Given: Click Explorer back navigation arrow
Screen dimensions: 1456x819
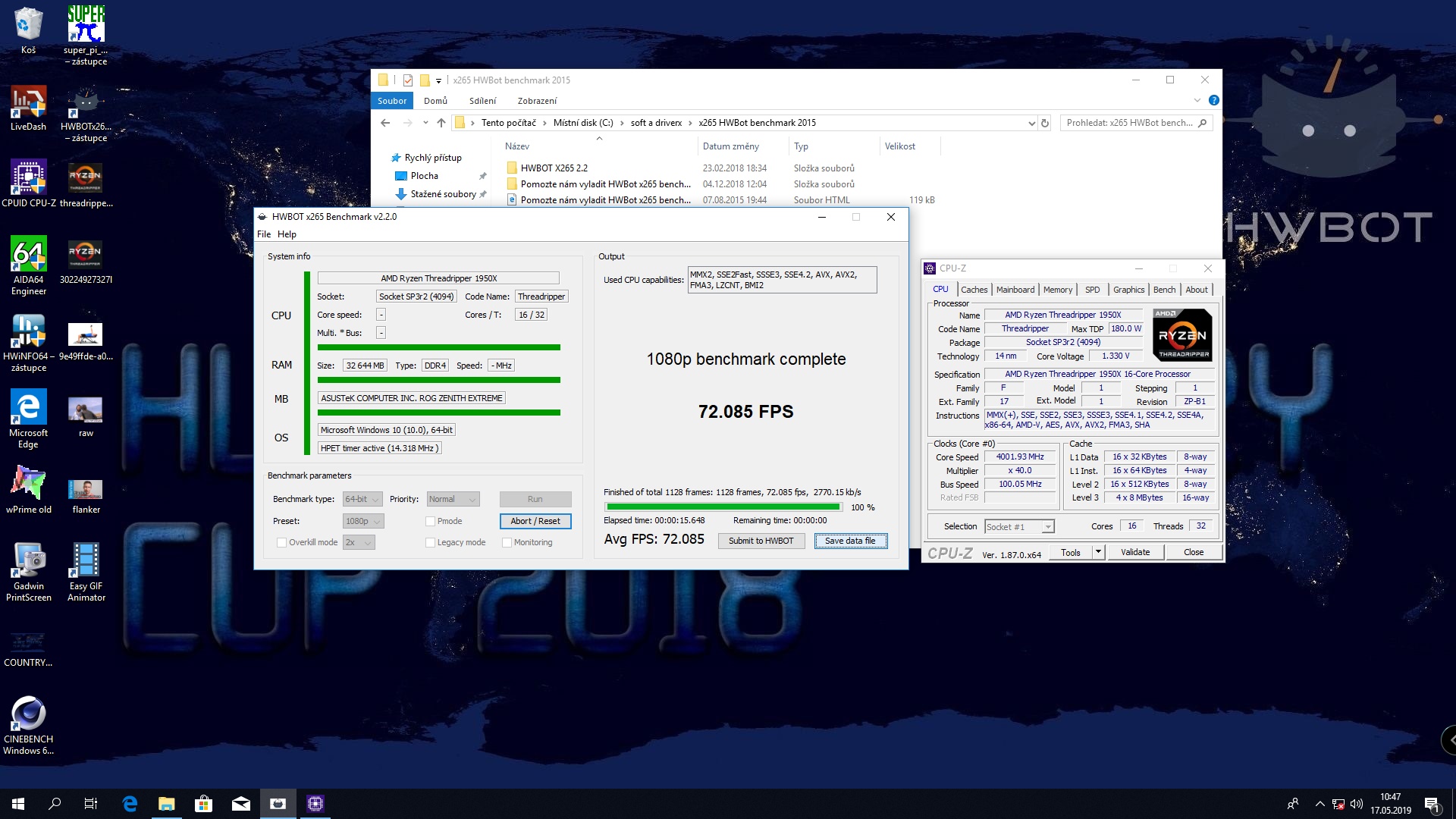Looking at the screenshot, I should coord(385,123).
